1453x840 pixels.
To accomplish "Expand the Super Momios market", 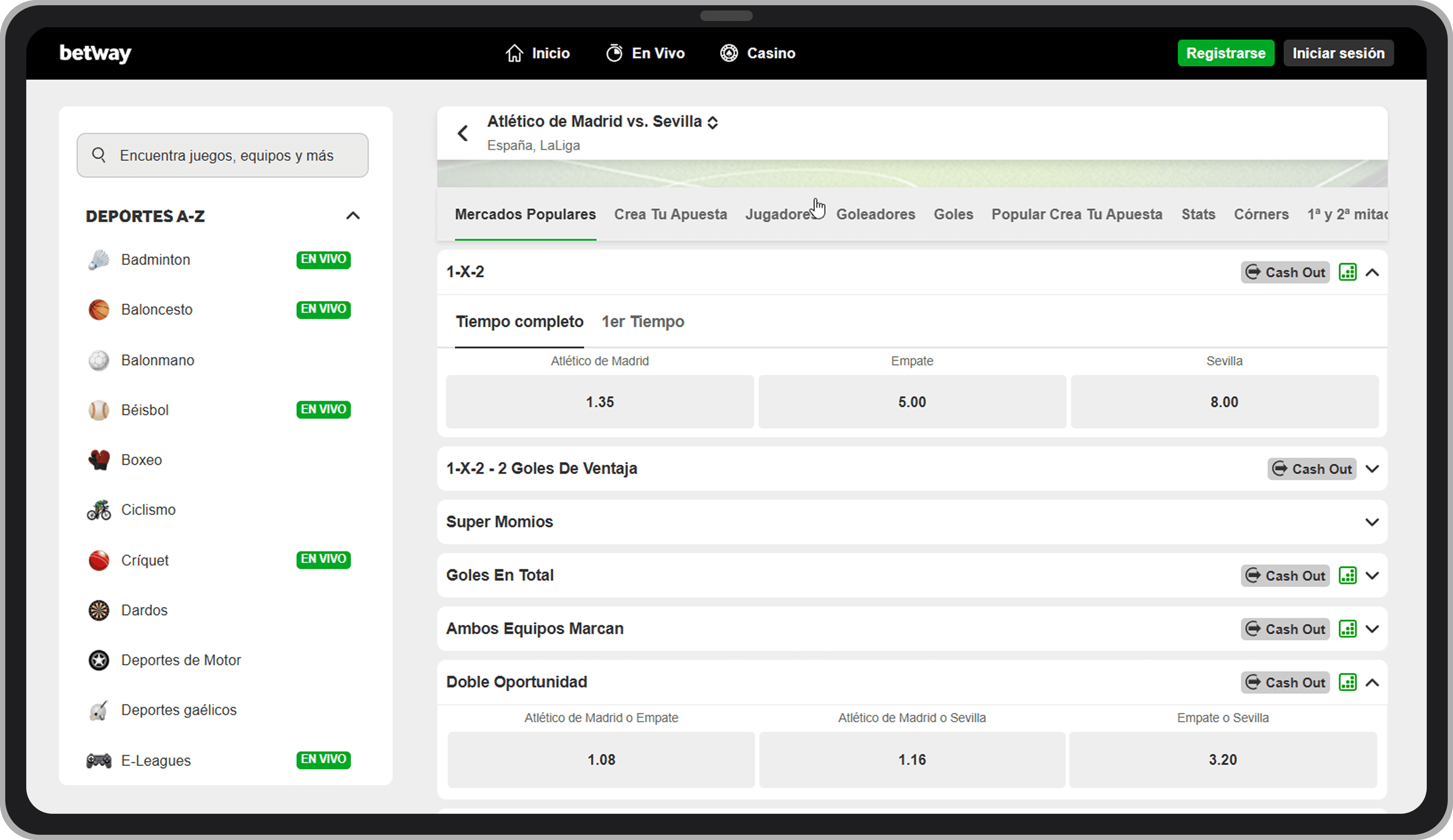I will 1372,522.
